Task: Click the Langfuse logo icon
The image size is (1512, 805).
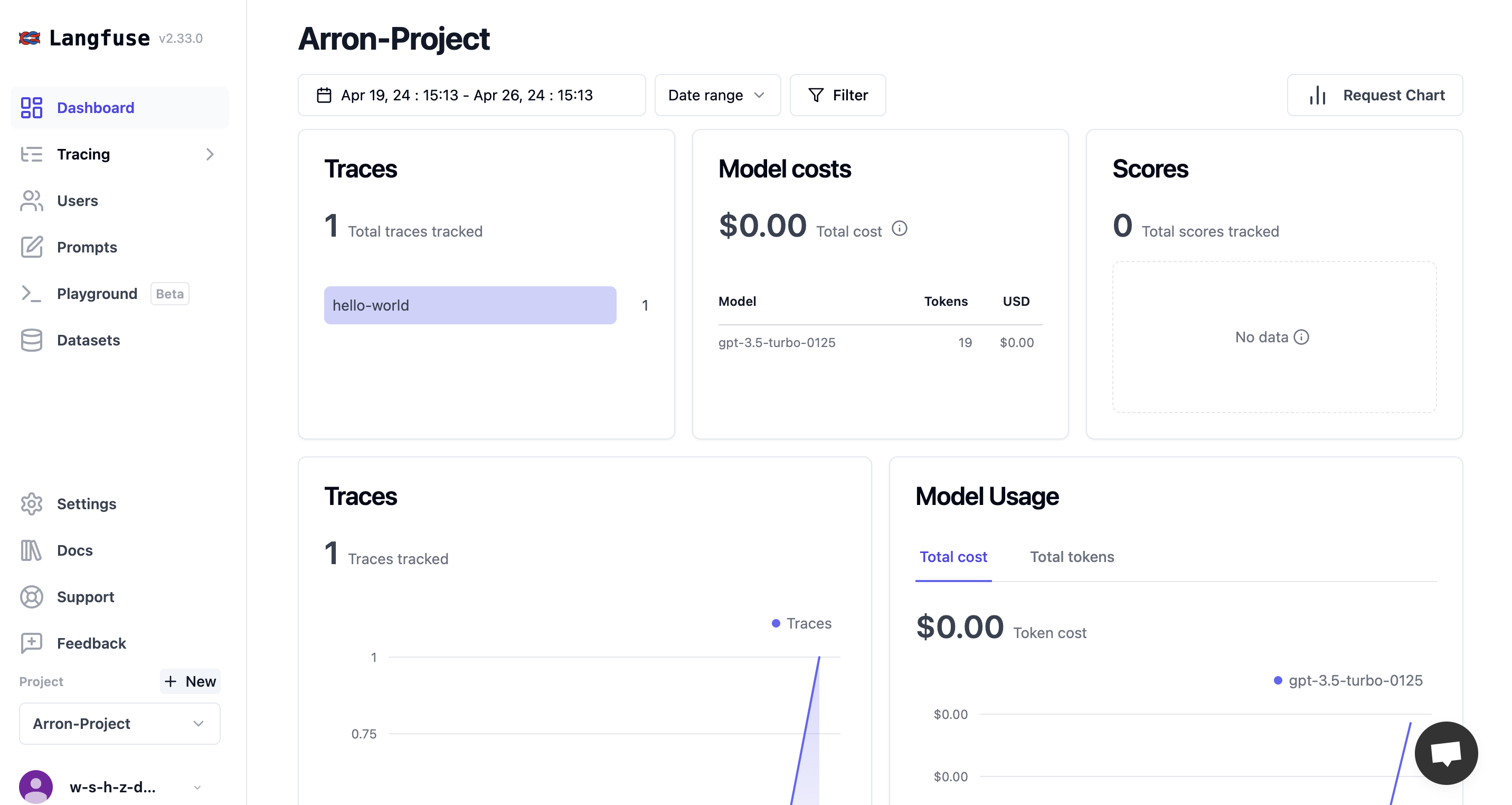Action: [x=30, y=38]
